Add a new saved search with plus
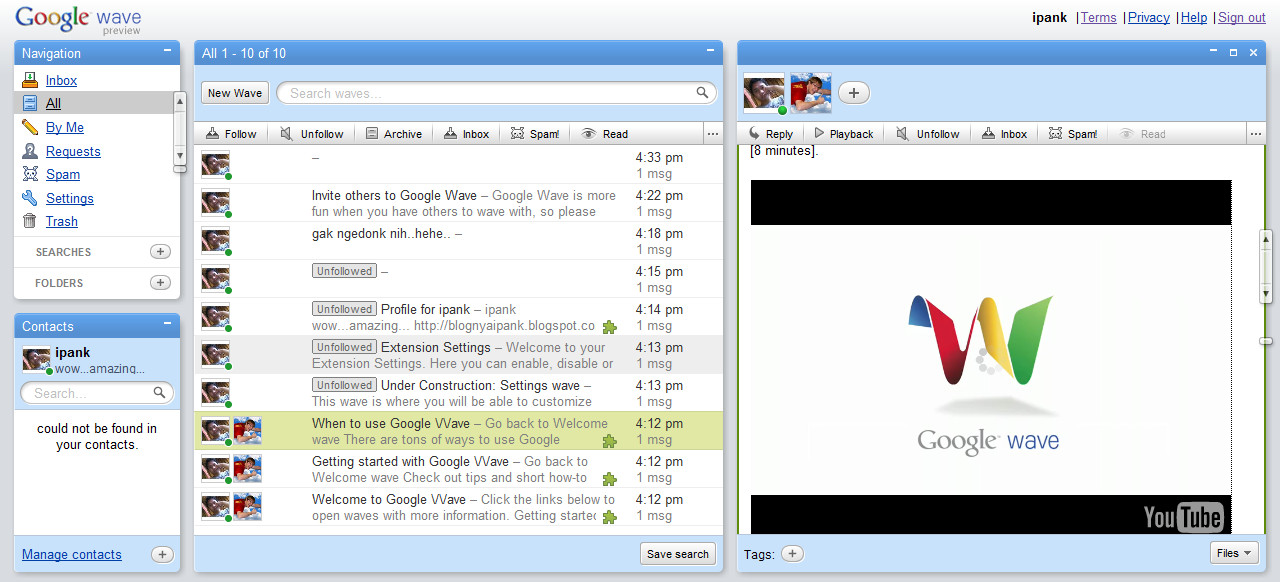This screenshot has height=582, width=1280. pos(160,252)
